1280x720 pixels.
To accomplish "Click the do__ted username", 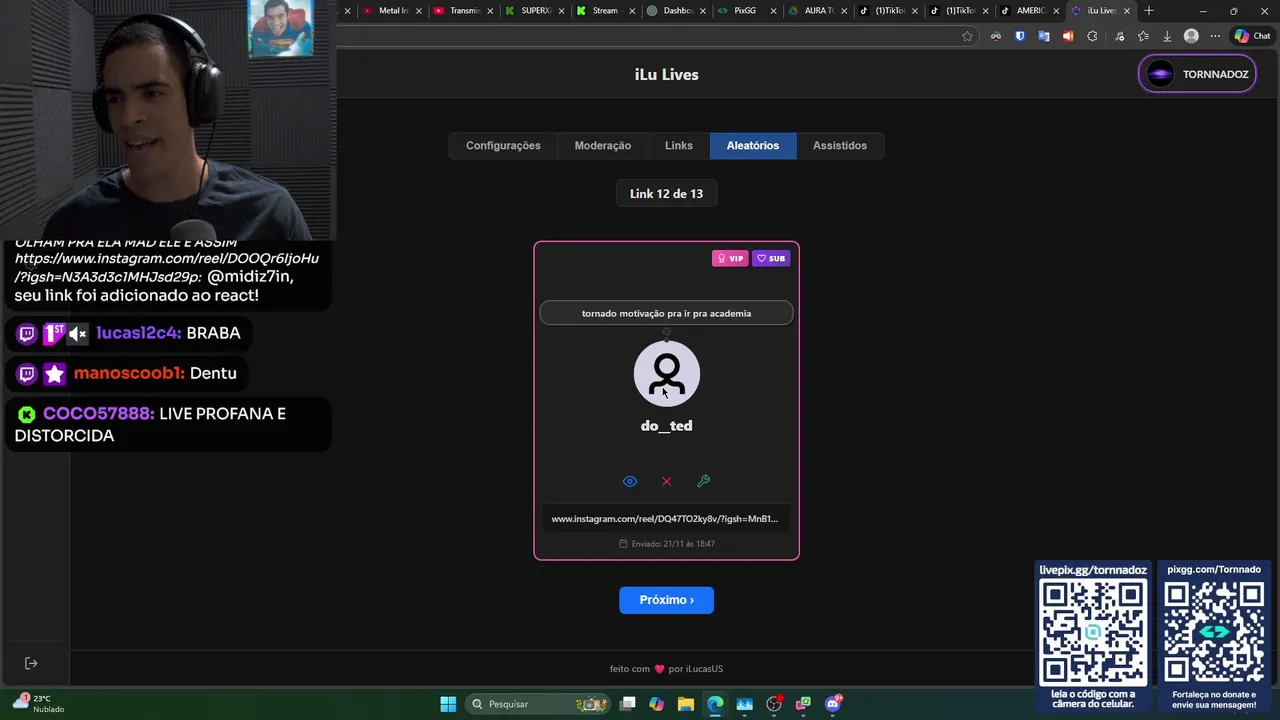I will tap(667, 426).
